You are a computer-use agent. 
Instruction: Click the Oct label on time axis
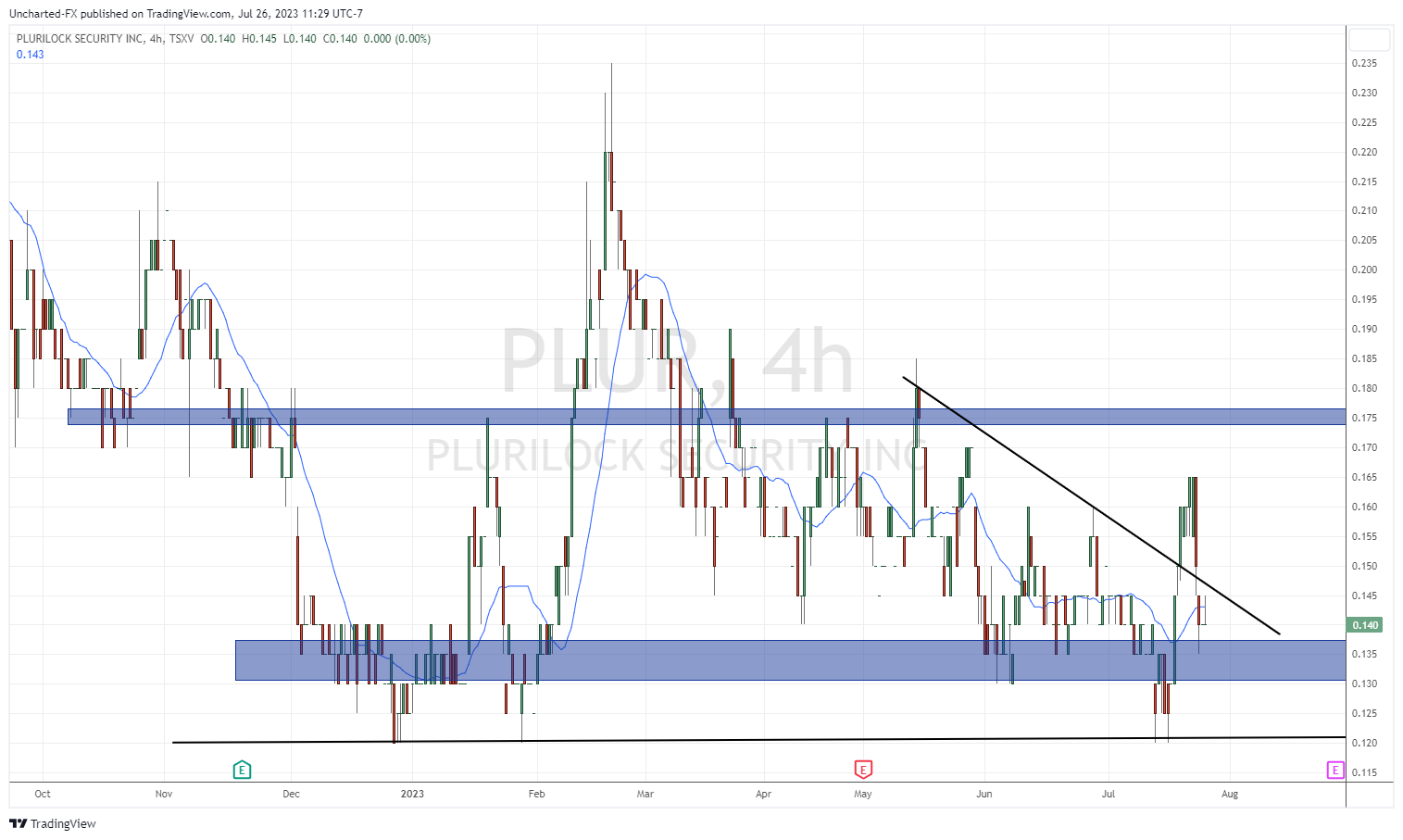click(43, 794)
